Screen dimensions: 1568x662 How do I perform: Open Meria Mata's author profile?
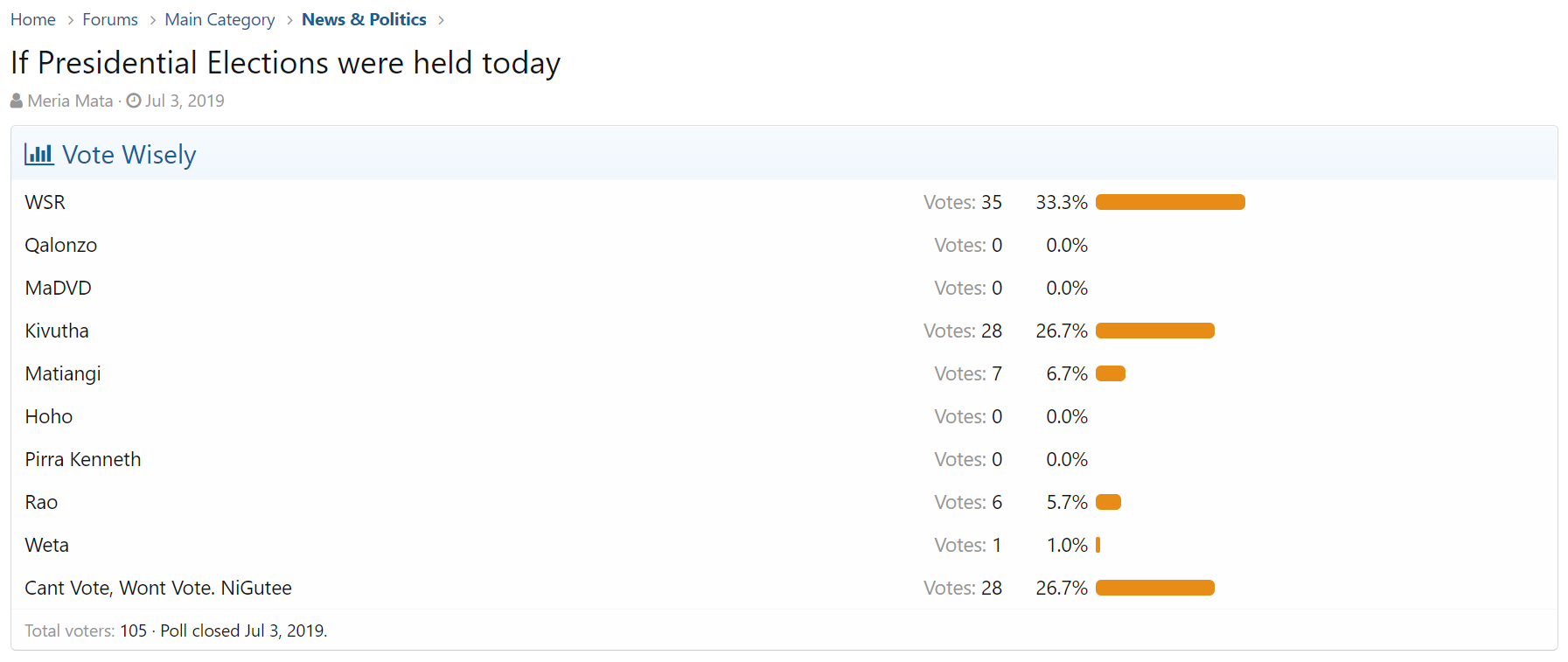click(x=70, y=101)
